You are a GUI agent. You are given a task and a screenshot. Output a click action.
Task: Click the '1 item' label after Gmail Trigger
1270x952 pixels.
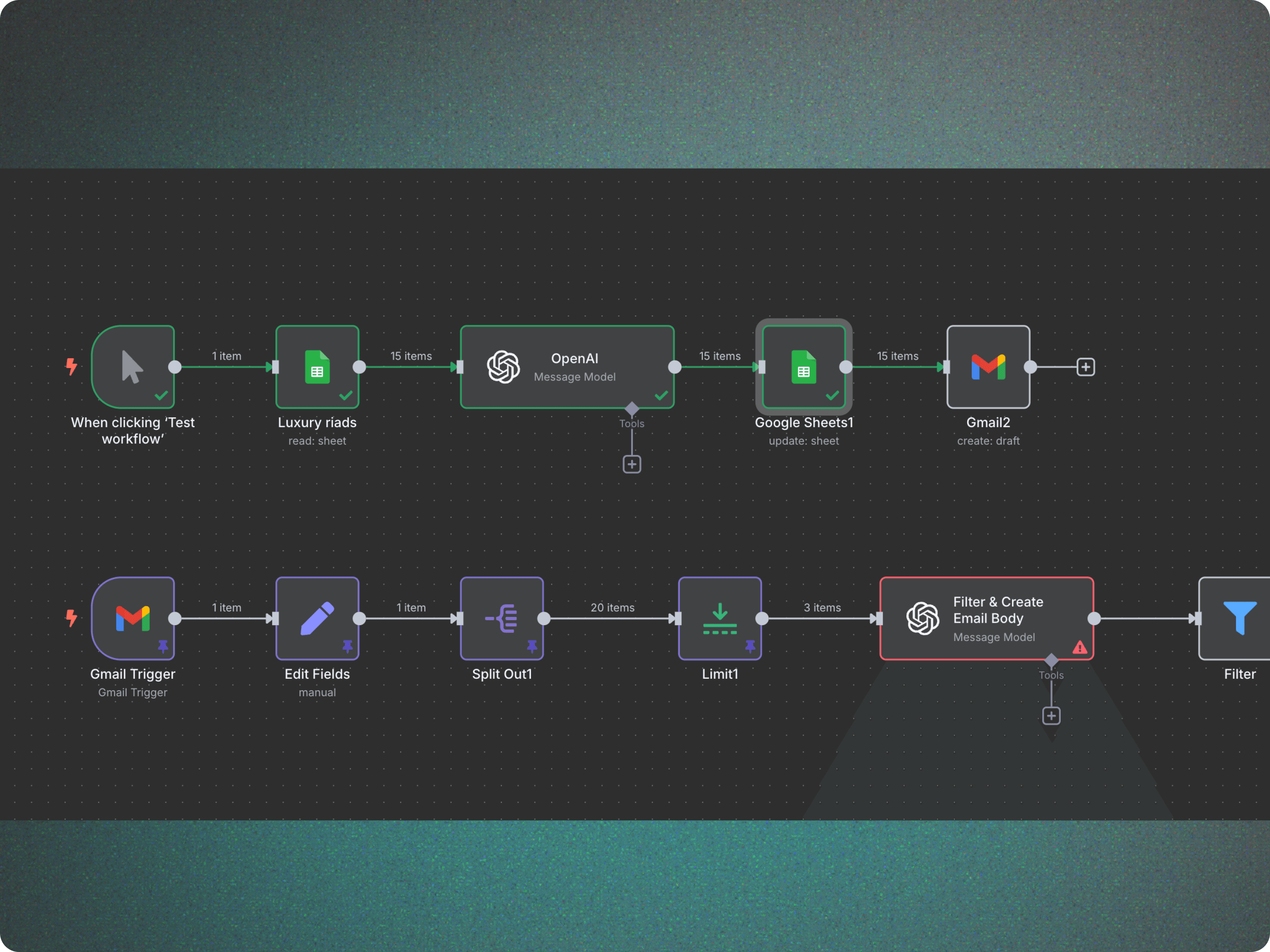[227, 607]
